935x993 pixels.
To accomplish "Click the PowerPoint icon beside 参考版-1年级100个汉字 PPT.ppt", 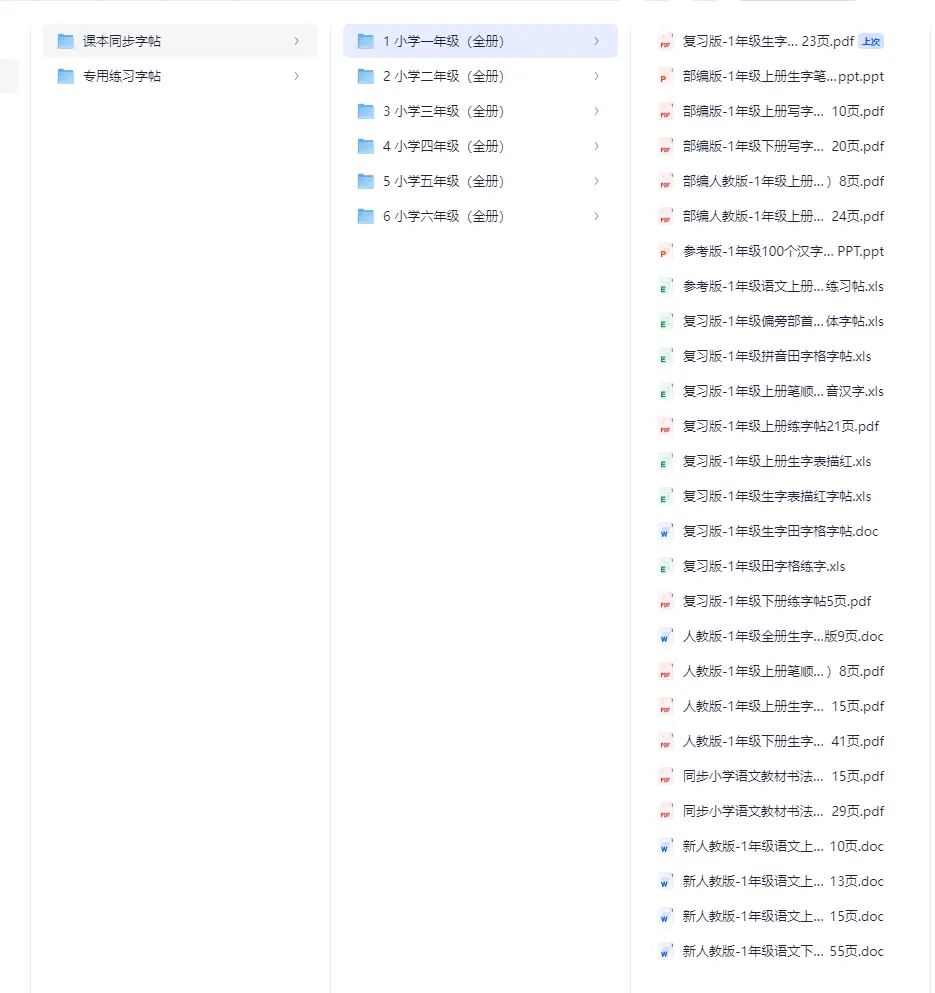I will tap(665, 252).
